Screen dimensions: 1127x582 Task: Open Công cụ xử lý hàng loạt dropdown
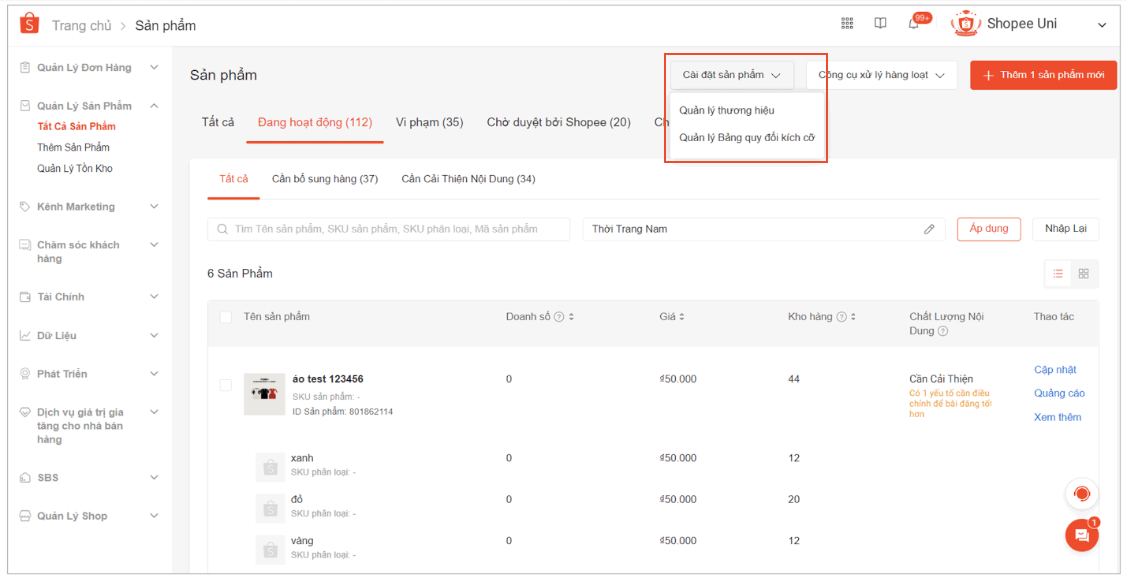[x=882, y=75]
